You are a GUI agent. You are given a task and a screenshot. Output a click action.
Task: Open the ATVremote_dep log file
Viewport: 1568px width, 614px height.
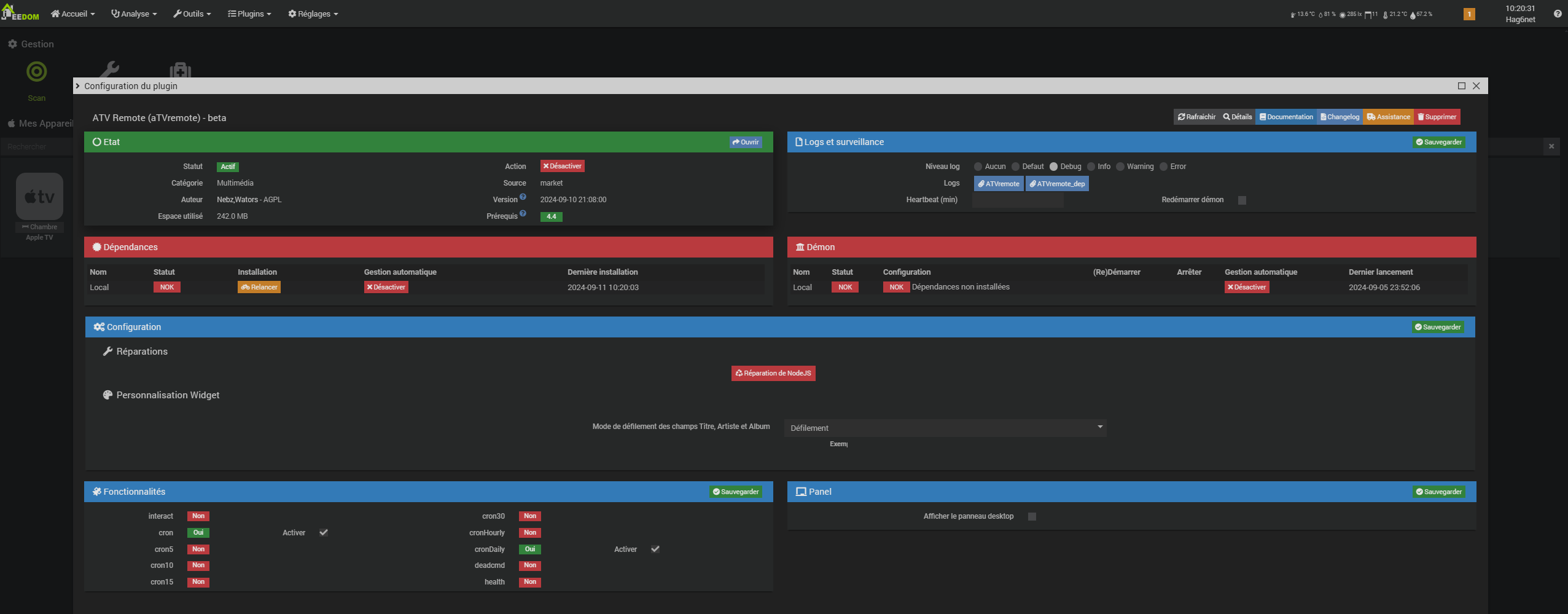point(1056,184)
